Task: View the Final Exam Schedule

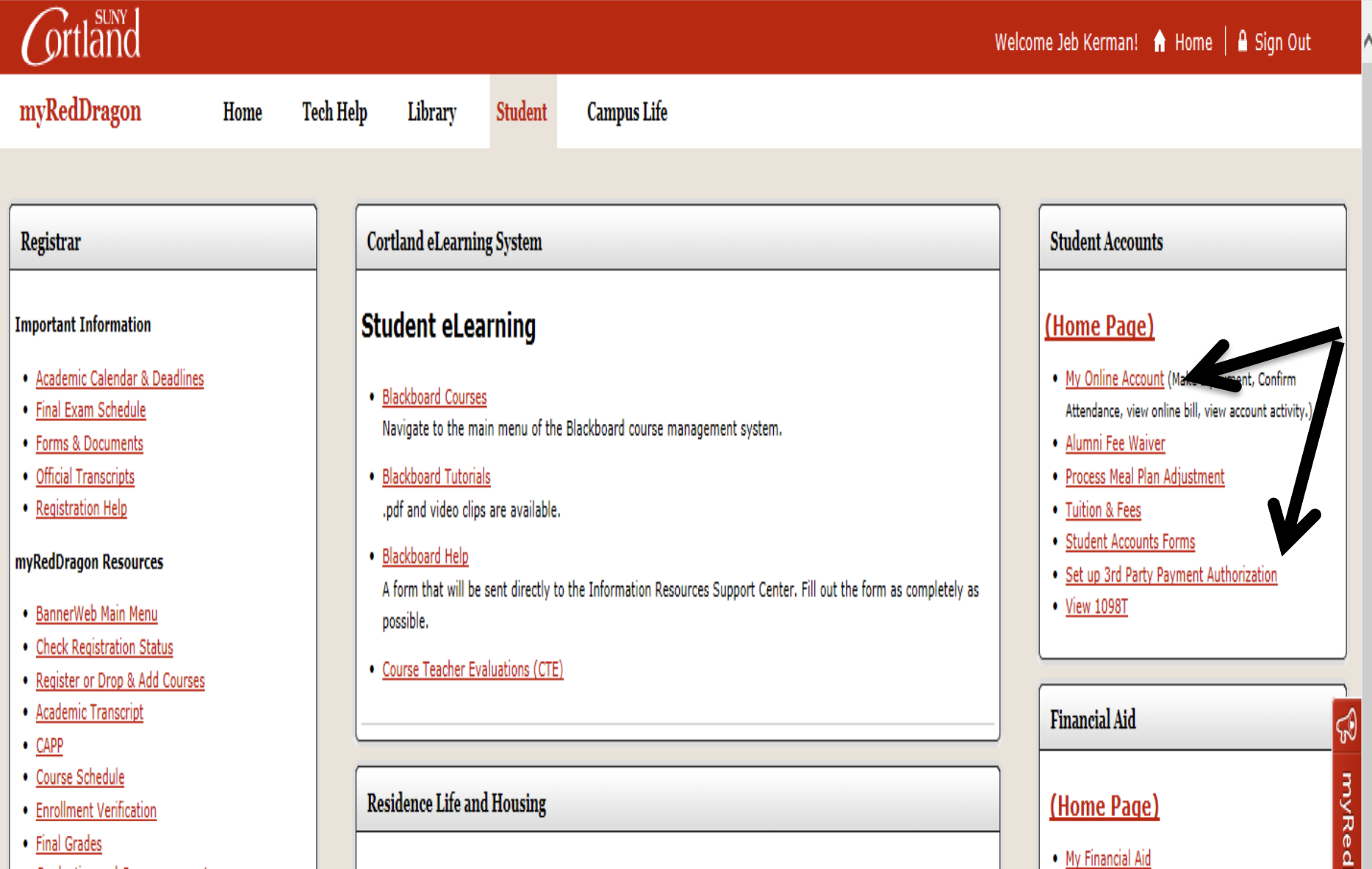Action: pos(90,410)
